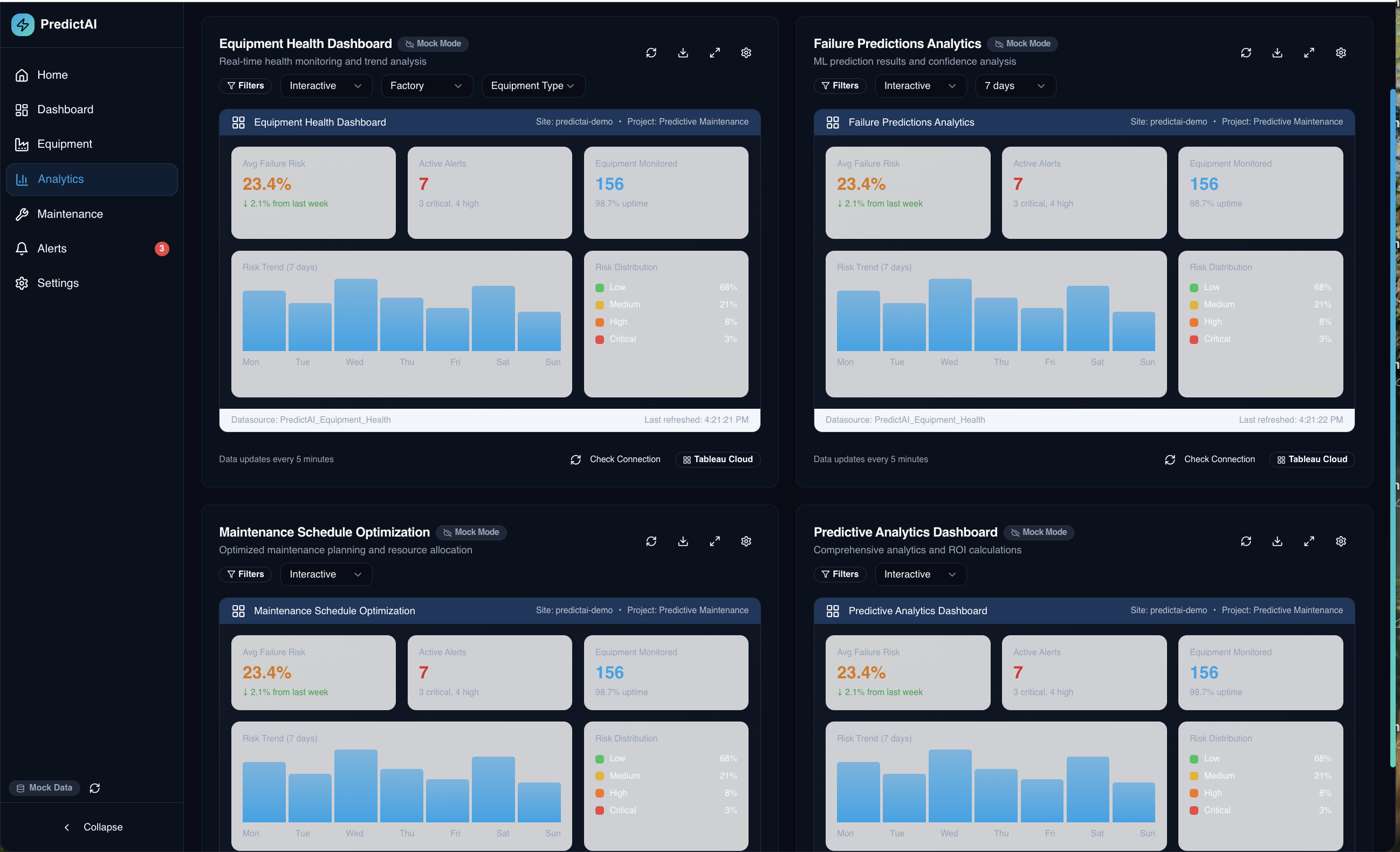Open the Alerts sidebar item
Viewport: 1400px width, 852px height.
52,249
